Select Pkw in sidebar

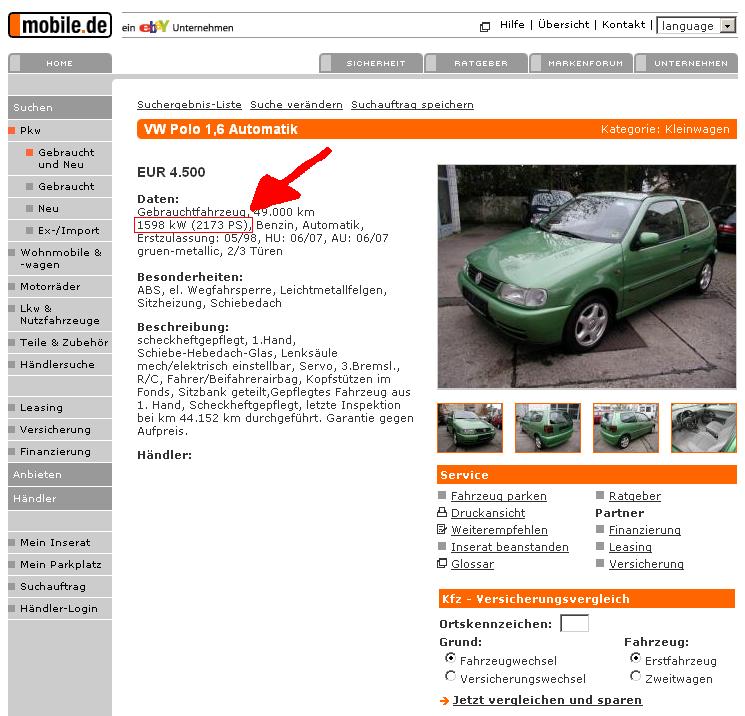tap(60, 130)
